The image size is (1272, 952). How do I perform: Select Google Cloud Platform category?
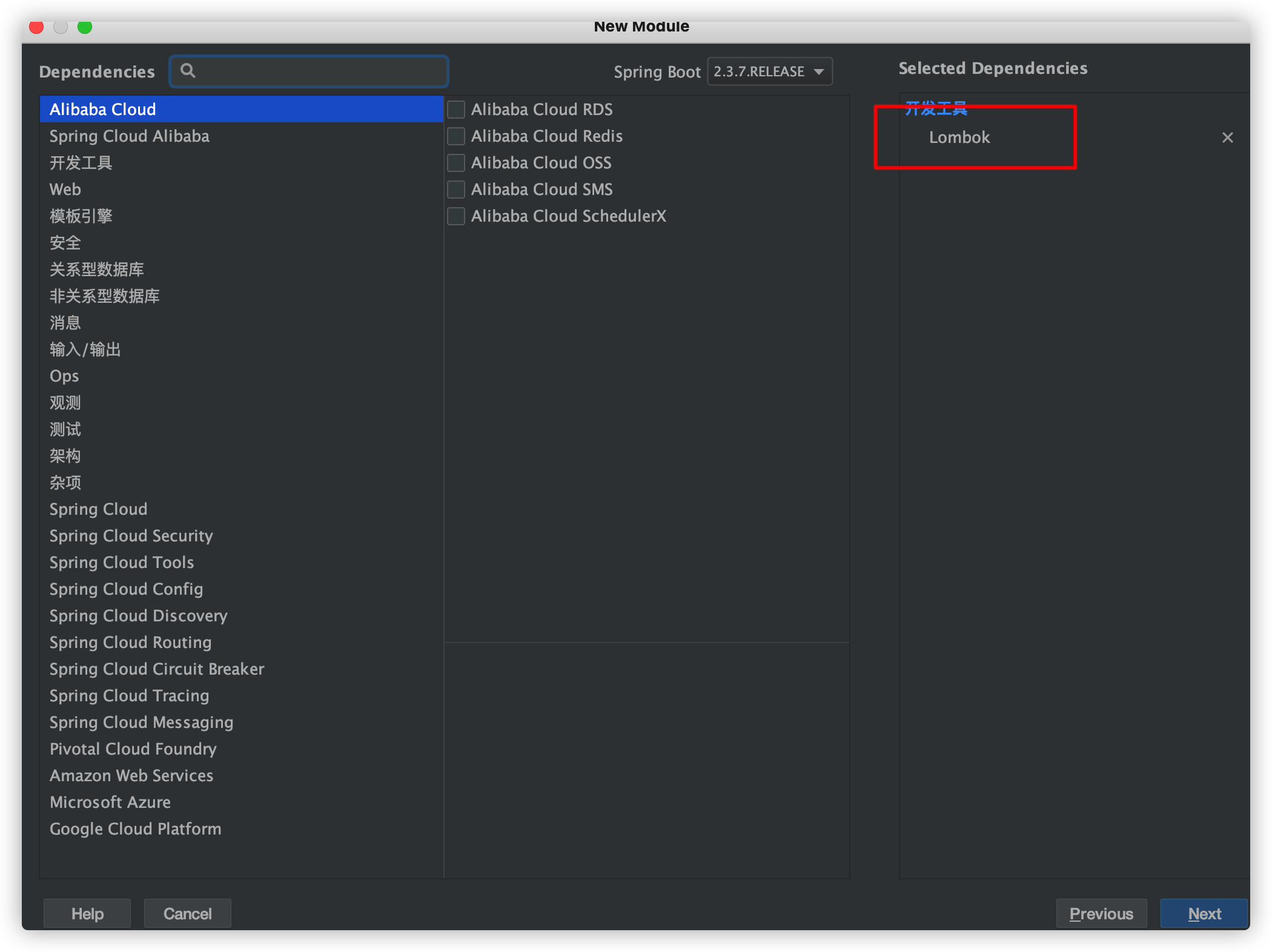pyautogui.click(x=241, y=828)
